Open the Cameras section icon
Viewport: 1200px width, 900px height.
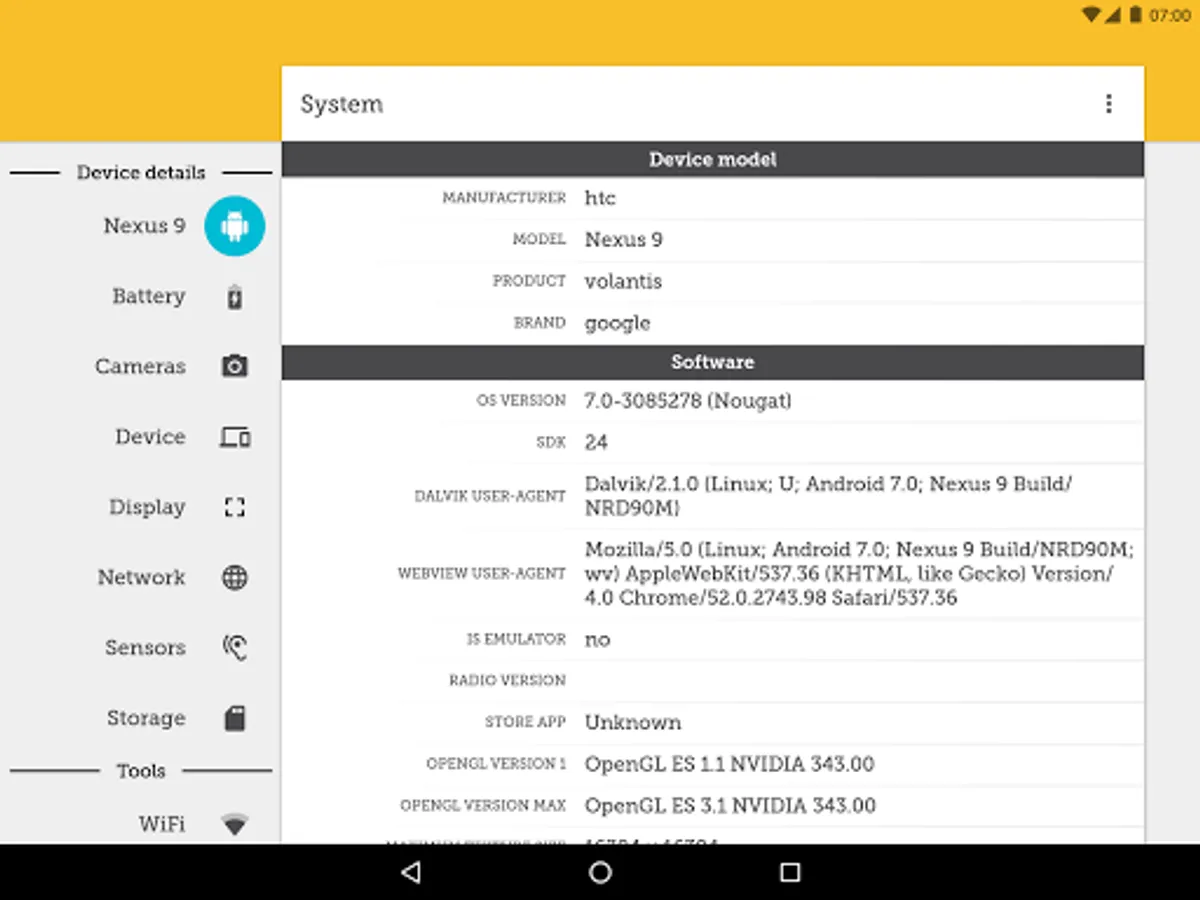click(235, 366)
